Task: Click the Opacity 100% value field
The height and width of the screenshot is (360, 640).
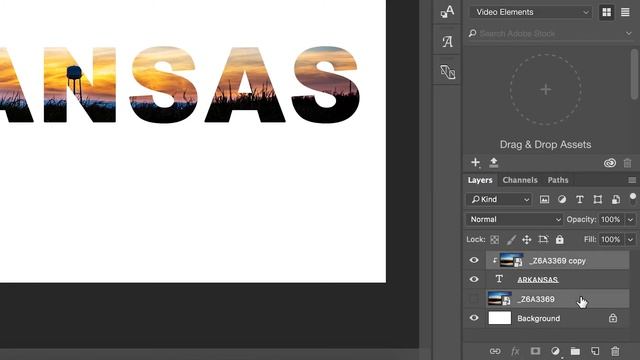Action: click(611, 220)
